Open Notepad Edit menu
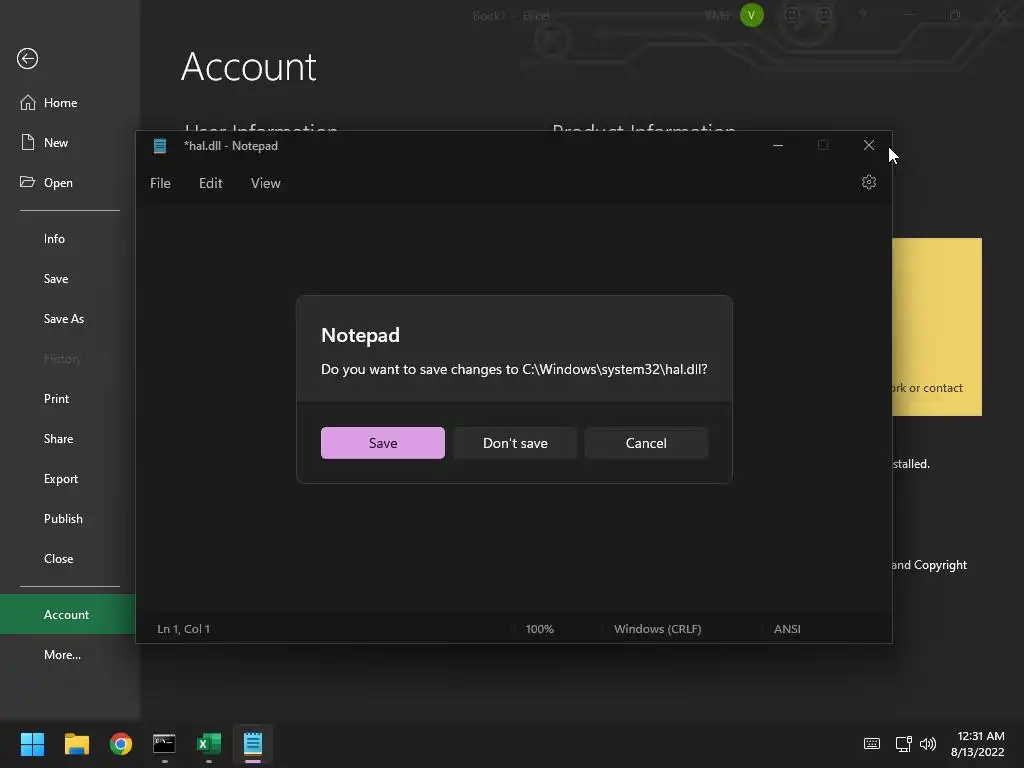This screenshot has width=1024, height=768. click(210, 184)
